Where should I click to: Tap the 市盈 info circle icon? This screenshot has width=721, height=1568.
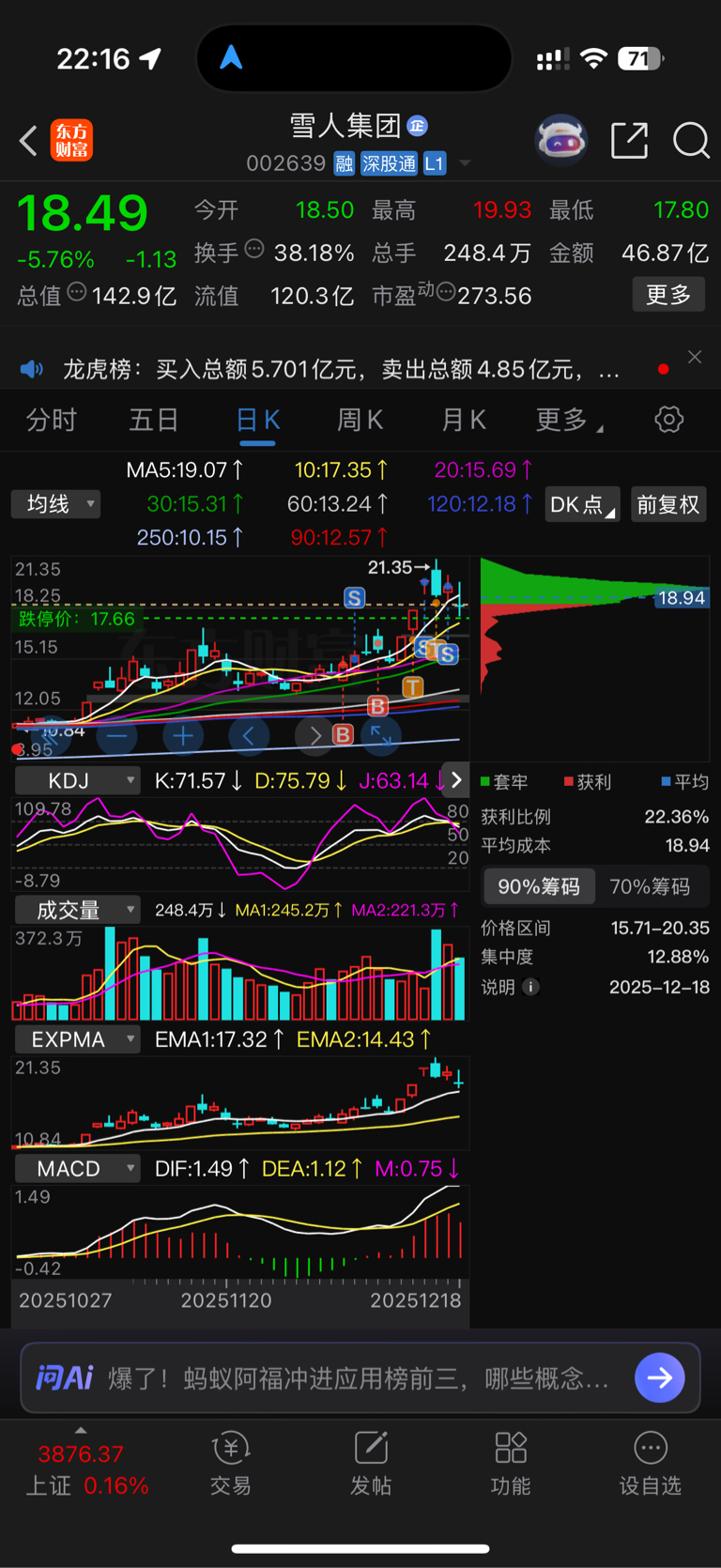(446, 292)
